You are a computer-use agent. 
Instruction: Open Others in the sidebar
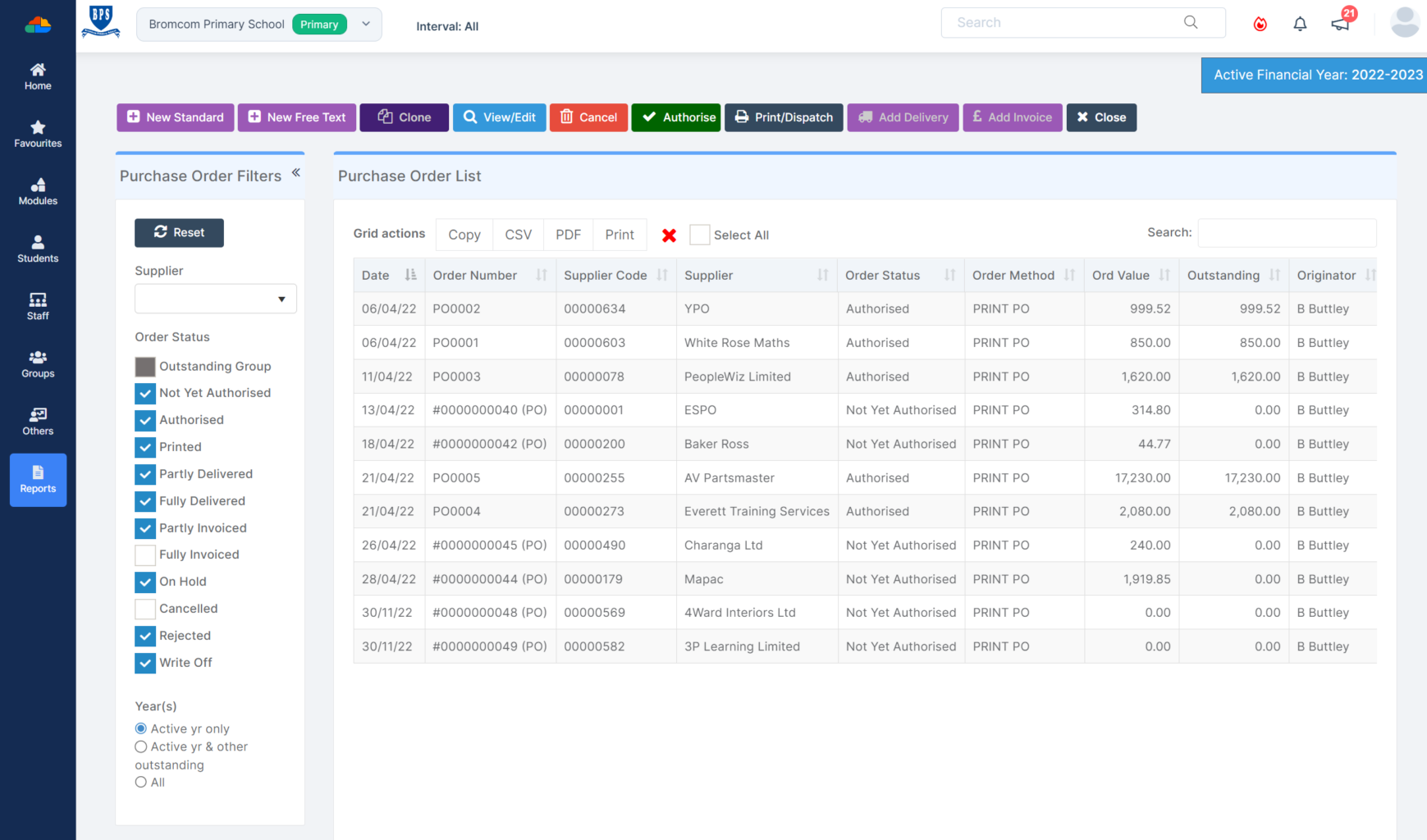tap(38, 421)
